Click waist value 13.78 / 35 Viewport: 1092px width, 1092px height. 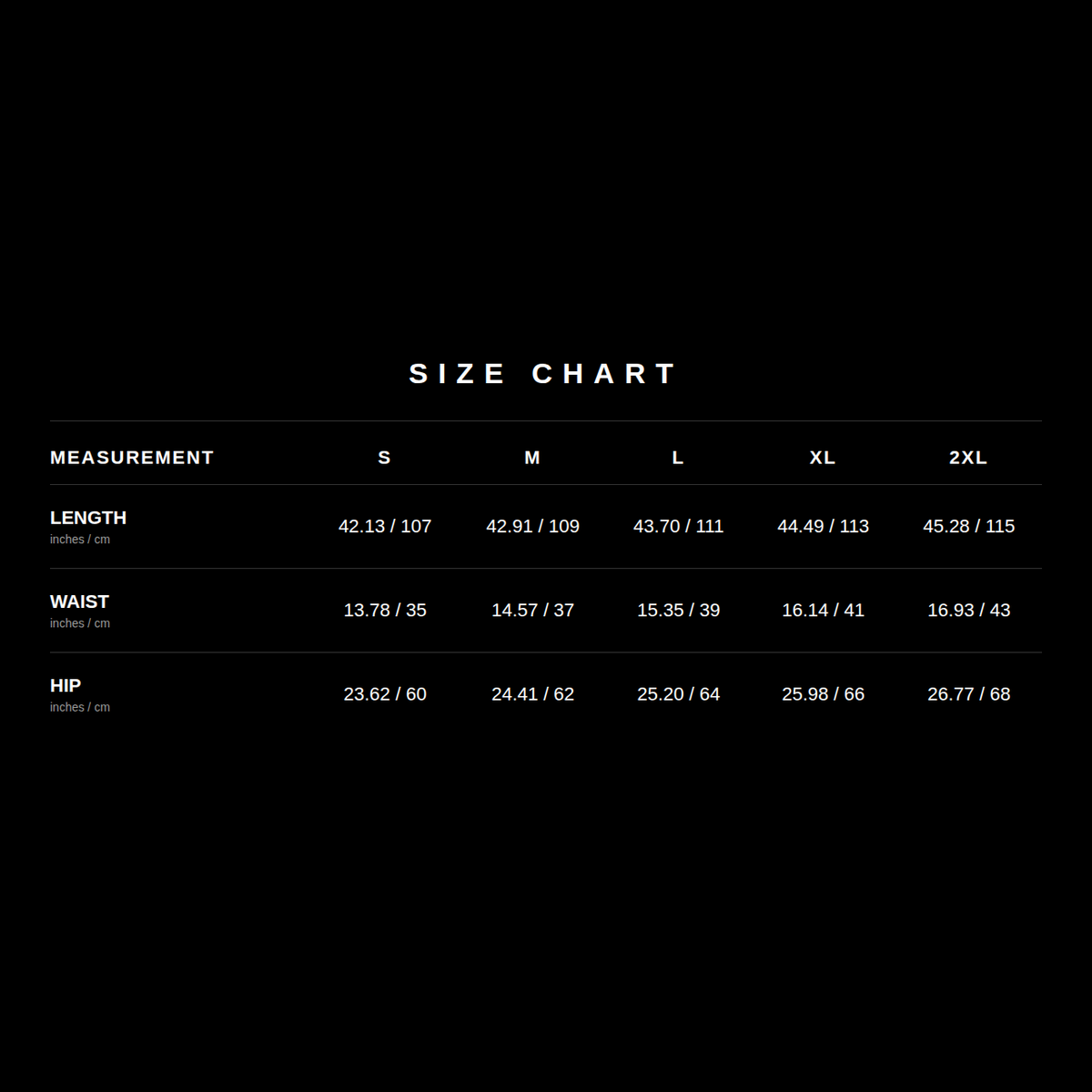coord(385,610)
